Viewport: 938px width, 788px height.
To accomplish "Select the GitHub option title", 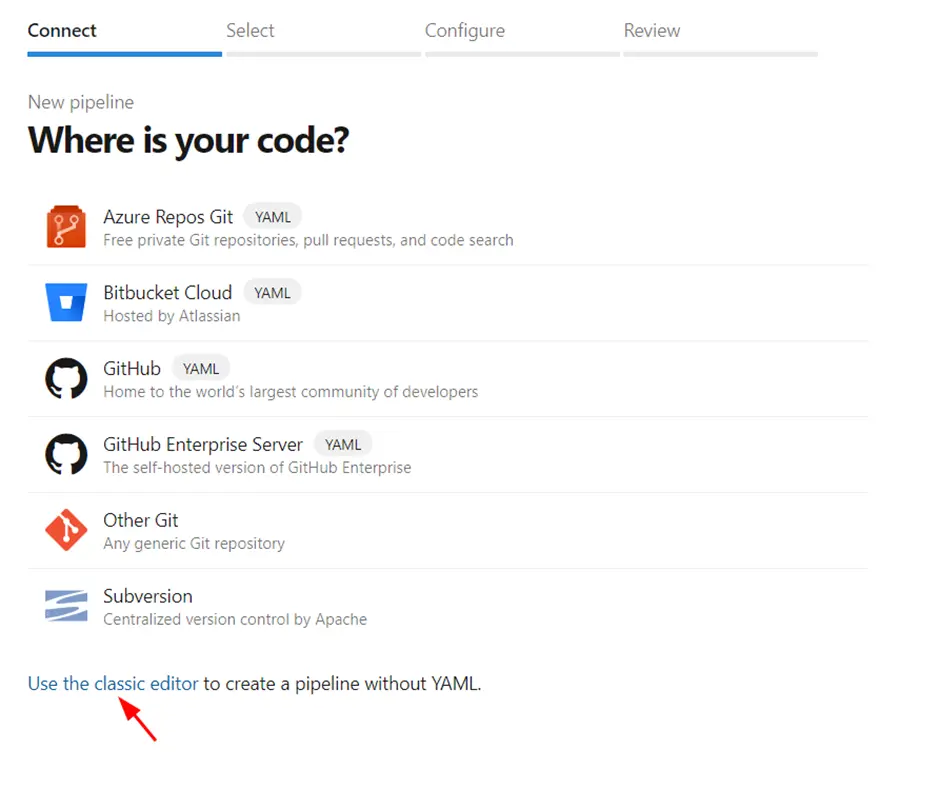I will [x=132, y=369].
